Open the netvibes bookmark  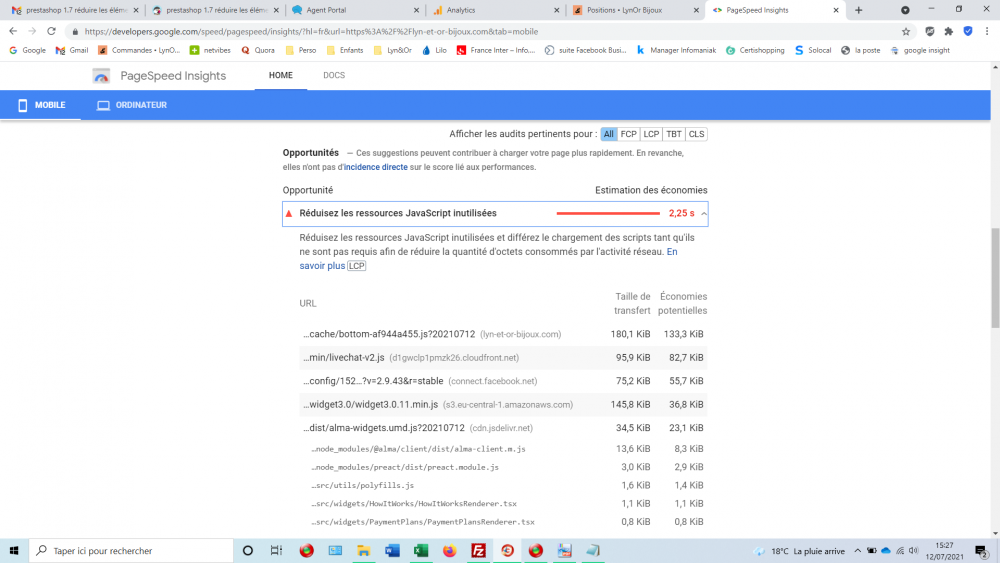(x=210, y=50)
